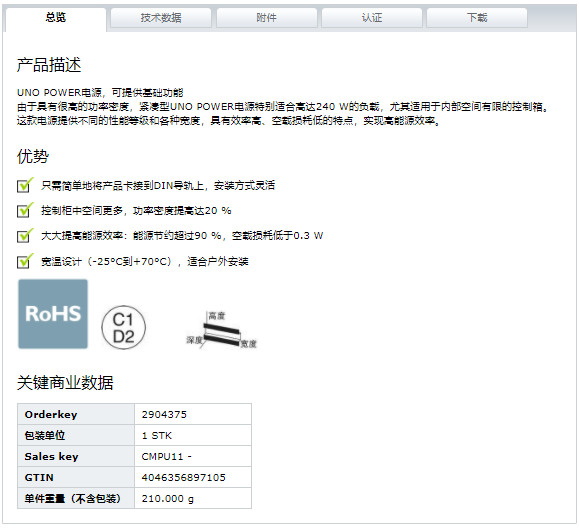Click the description line about 空载损耗低的特点
This screenshot has width=579, height=529.
228,121
